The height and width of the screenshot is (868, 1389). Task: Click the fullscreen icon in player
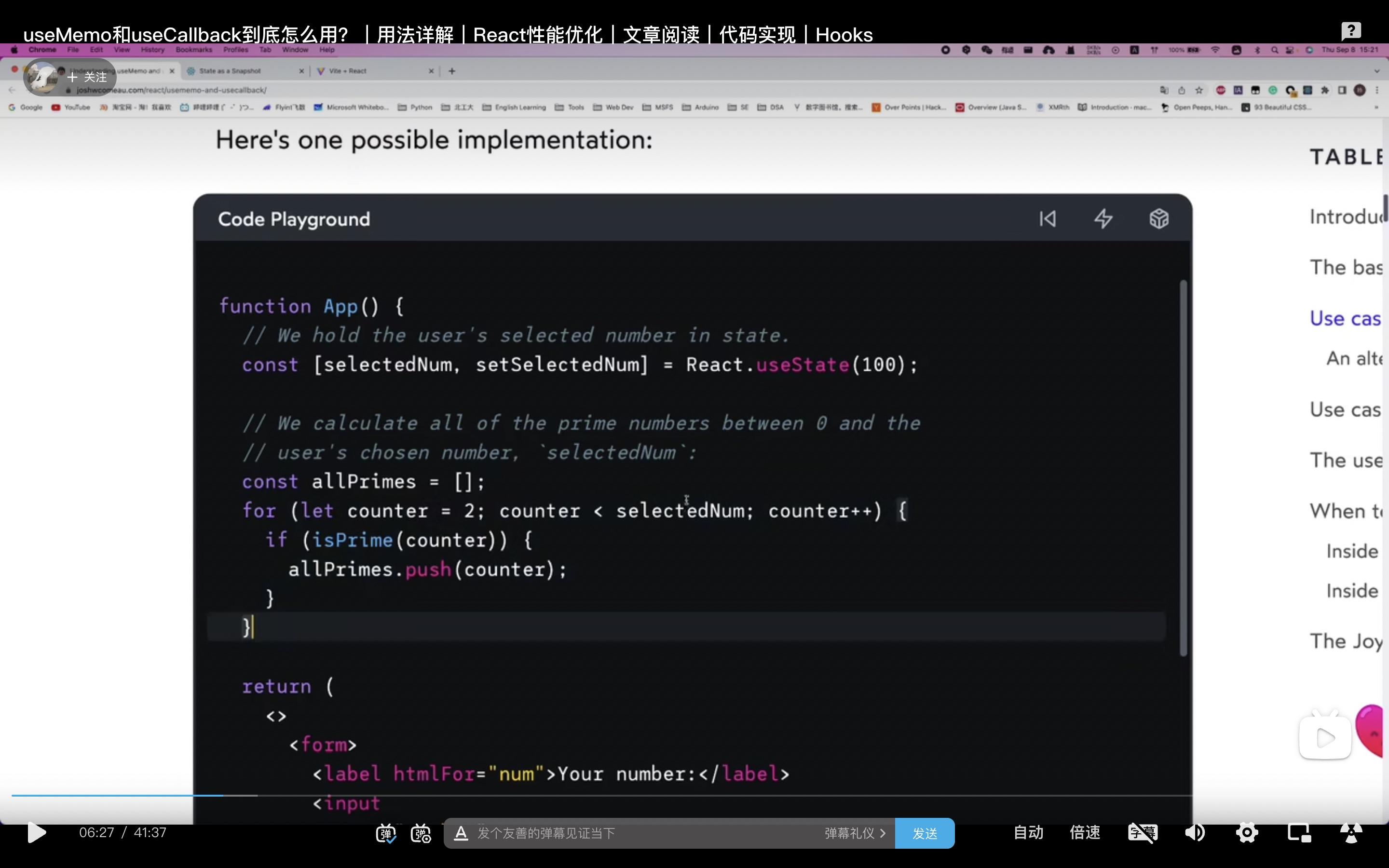[1351, 832]
